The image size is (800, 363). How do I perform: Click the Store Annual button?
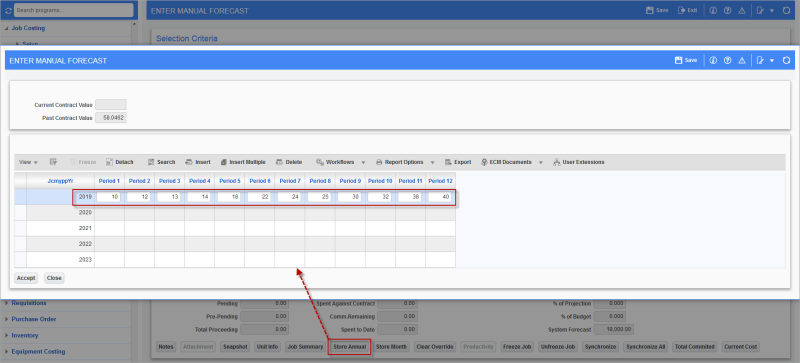point(349,347)
